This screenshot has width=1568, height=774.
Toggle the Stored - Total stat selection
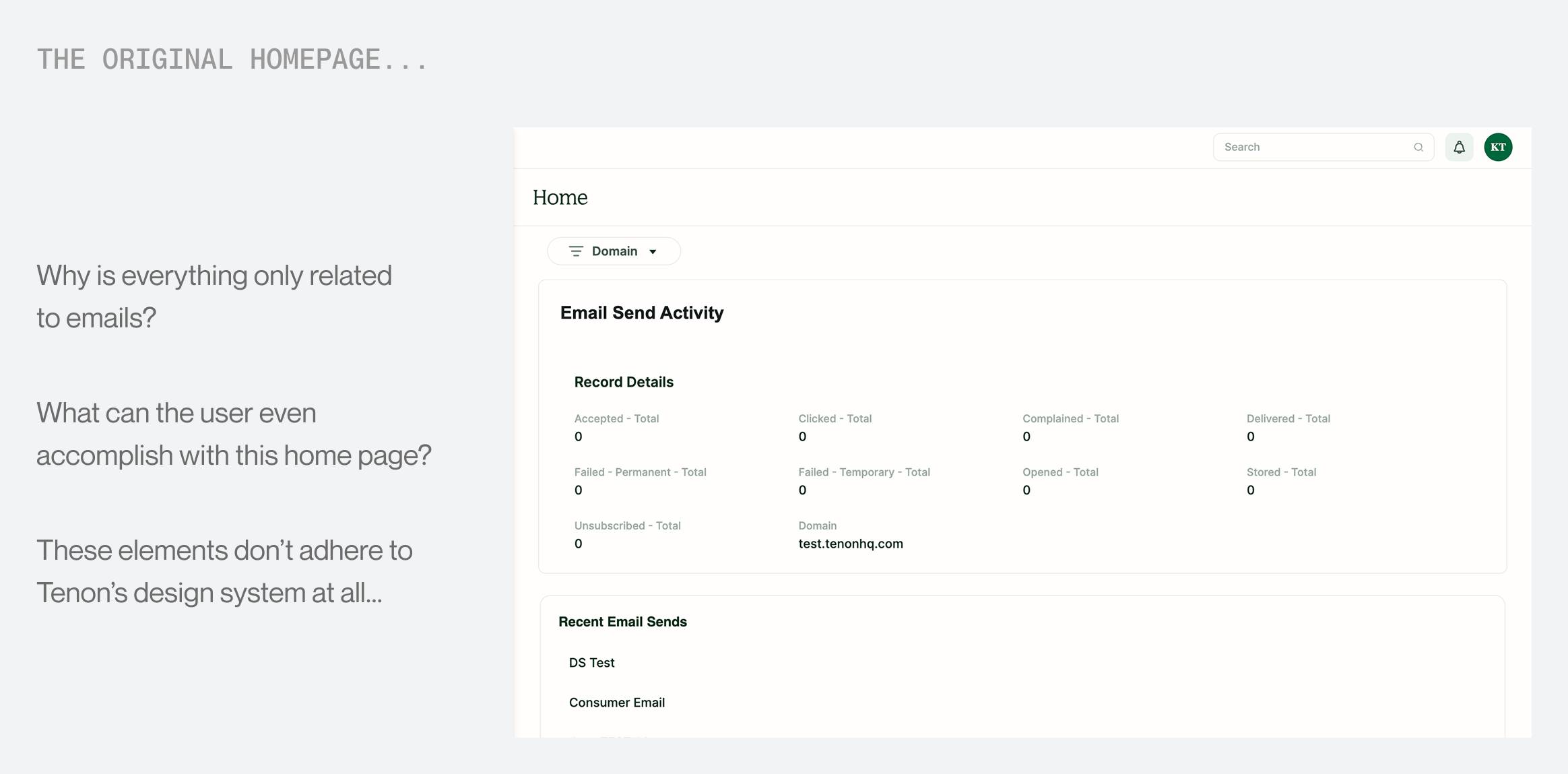1282,472
